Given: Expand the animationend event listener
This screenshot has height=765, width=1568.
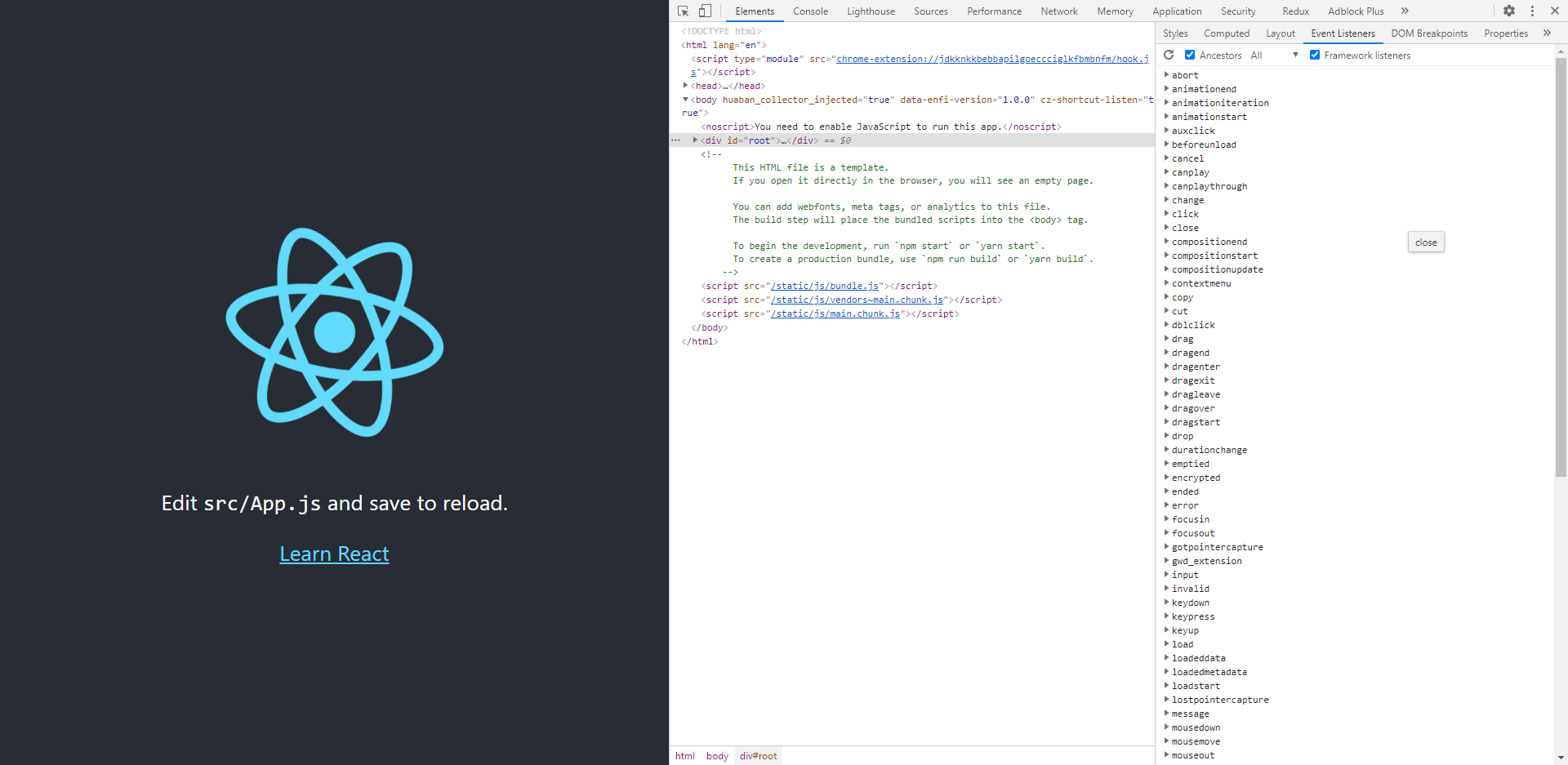Looking at the screenshot, I should click(1166, 88).
